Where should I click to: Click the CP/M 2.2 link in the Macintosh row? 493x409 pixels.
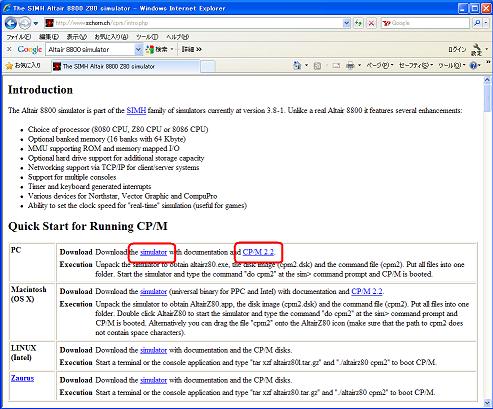[367, 292]
